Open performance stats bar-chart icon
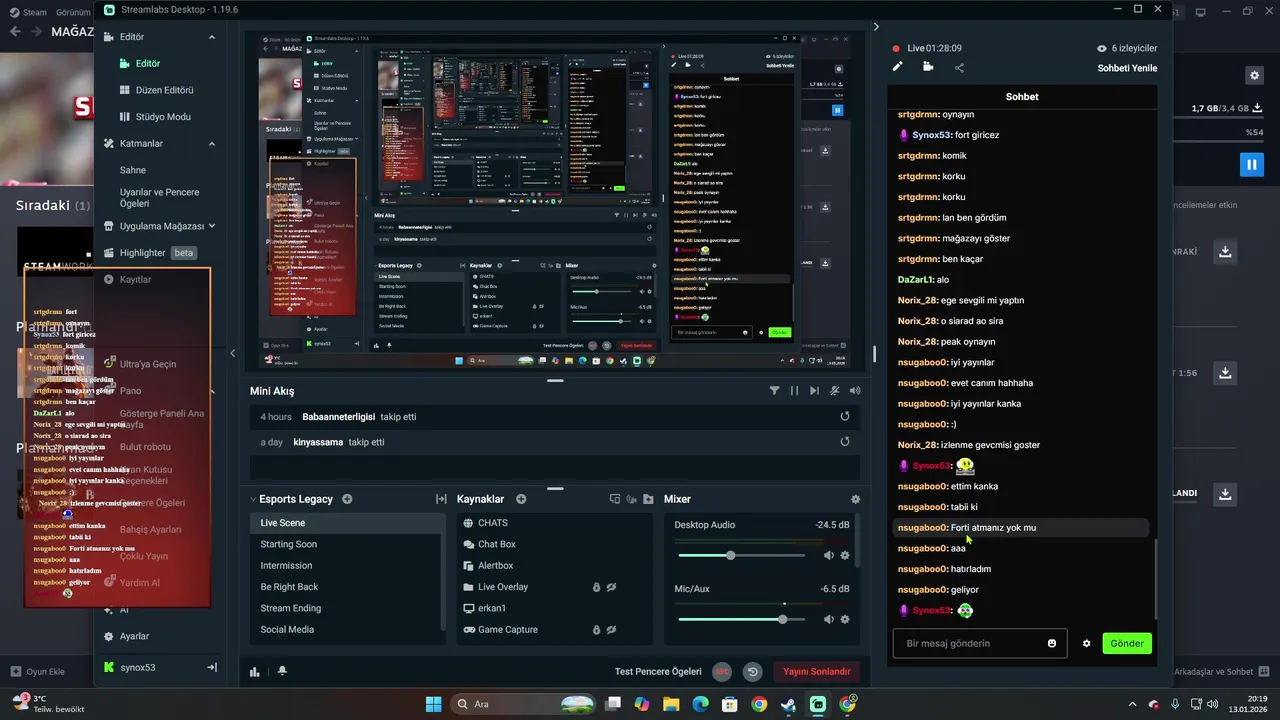 tap(254, 672)
